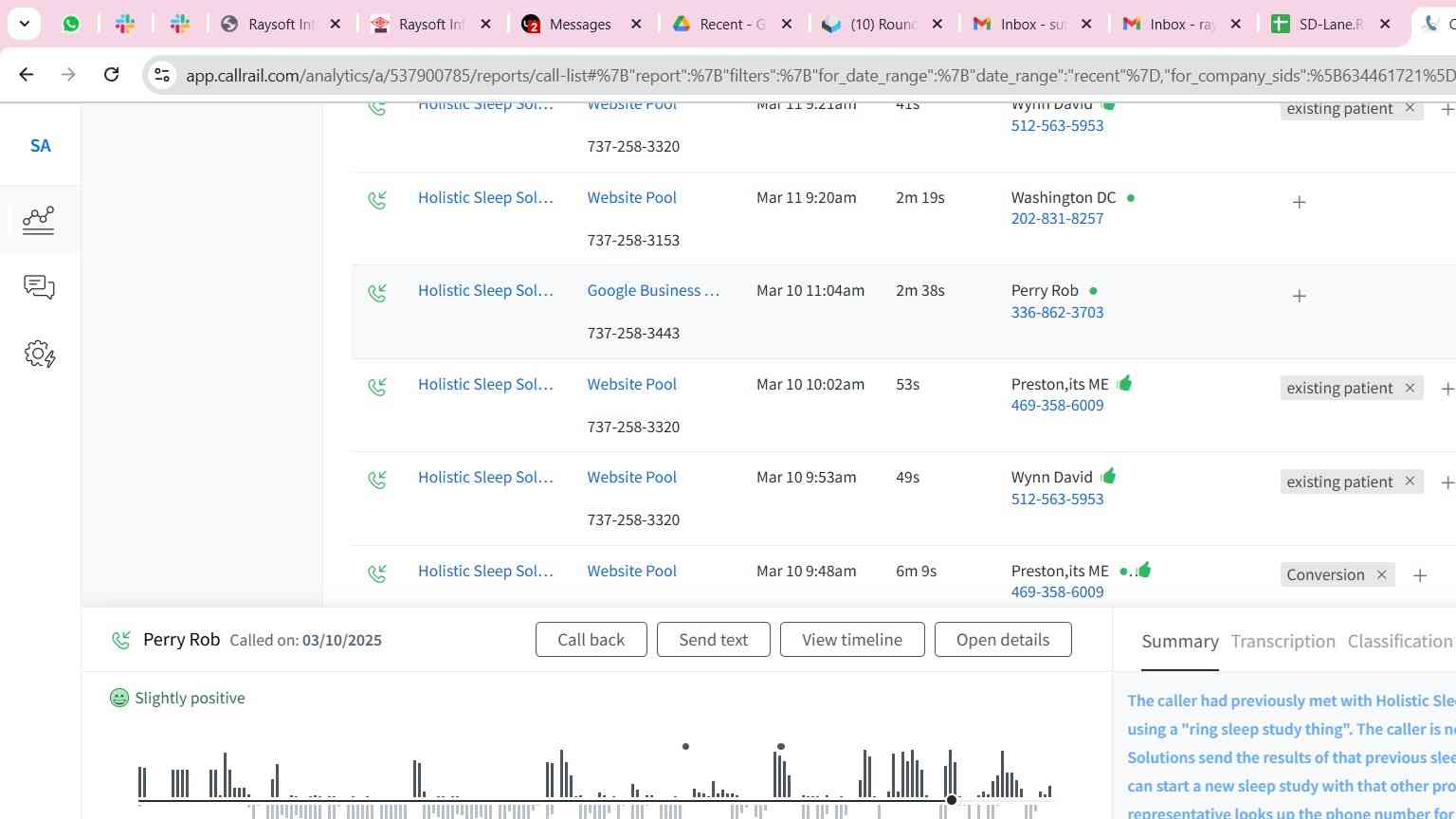
Task: Click the Open details button
Action: click(1003, 640)
